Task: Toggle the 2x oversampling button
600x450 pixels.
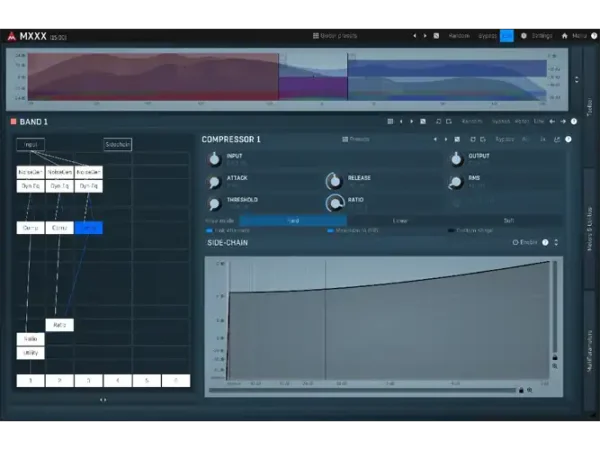Action: coord(543,139)
